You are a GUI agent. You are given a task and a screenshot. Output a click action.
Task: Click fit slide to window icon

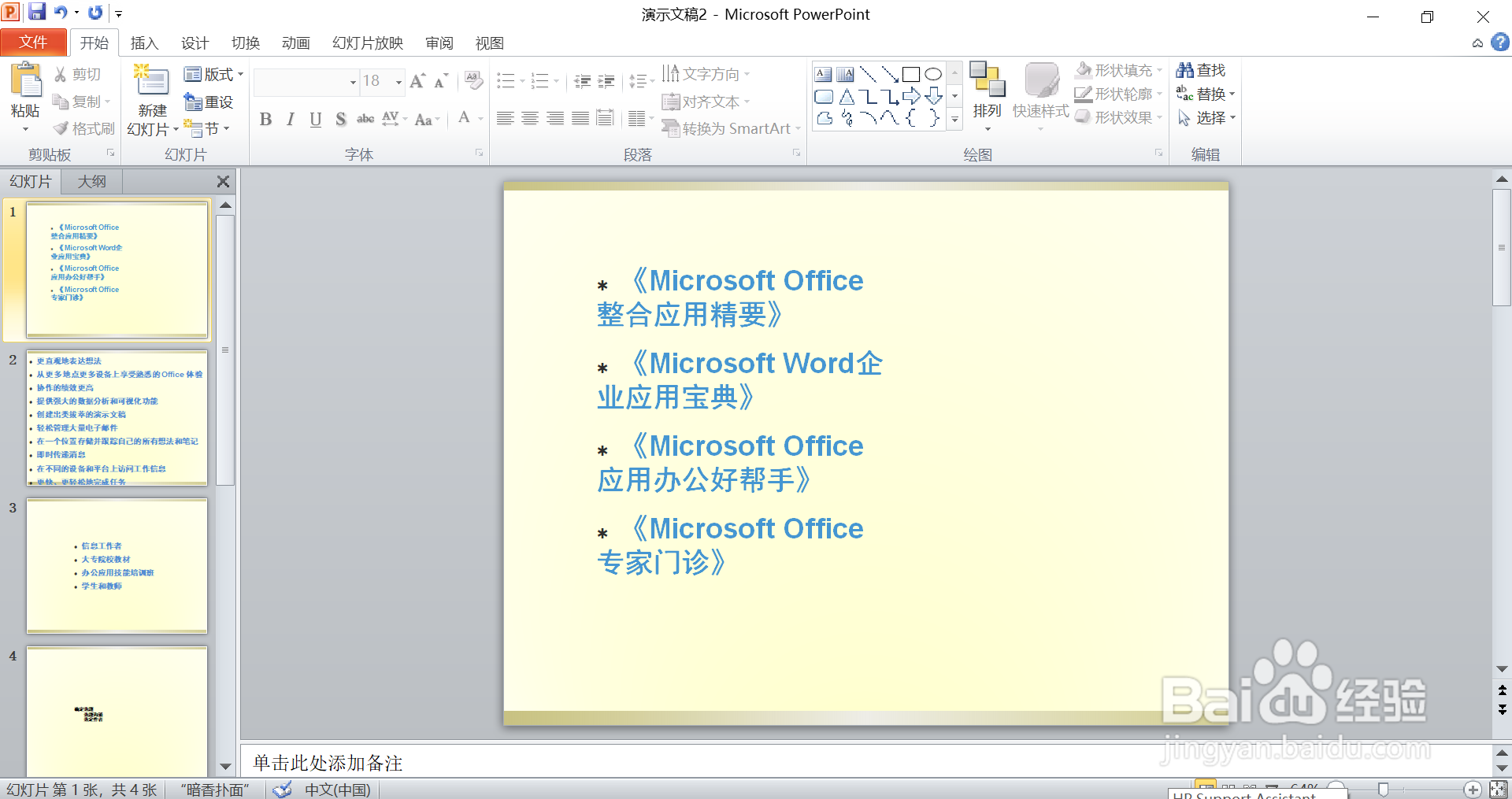point(1499,790)
